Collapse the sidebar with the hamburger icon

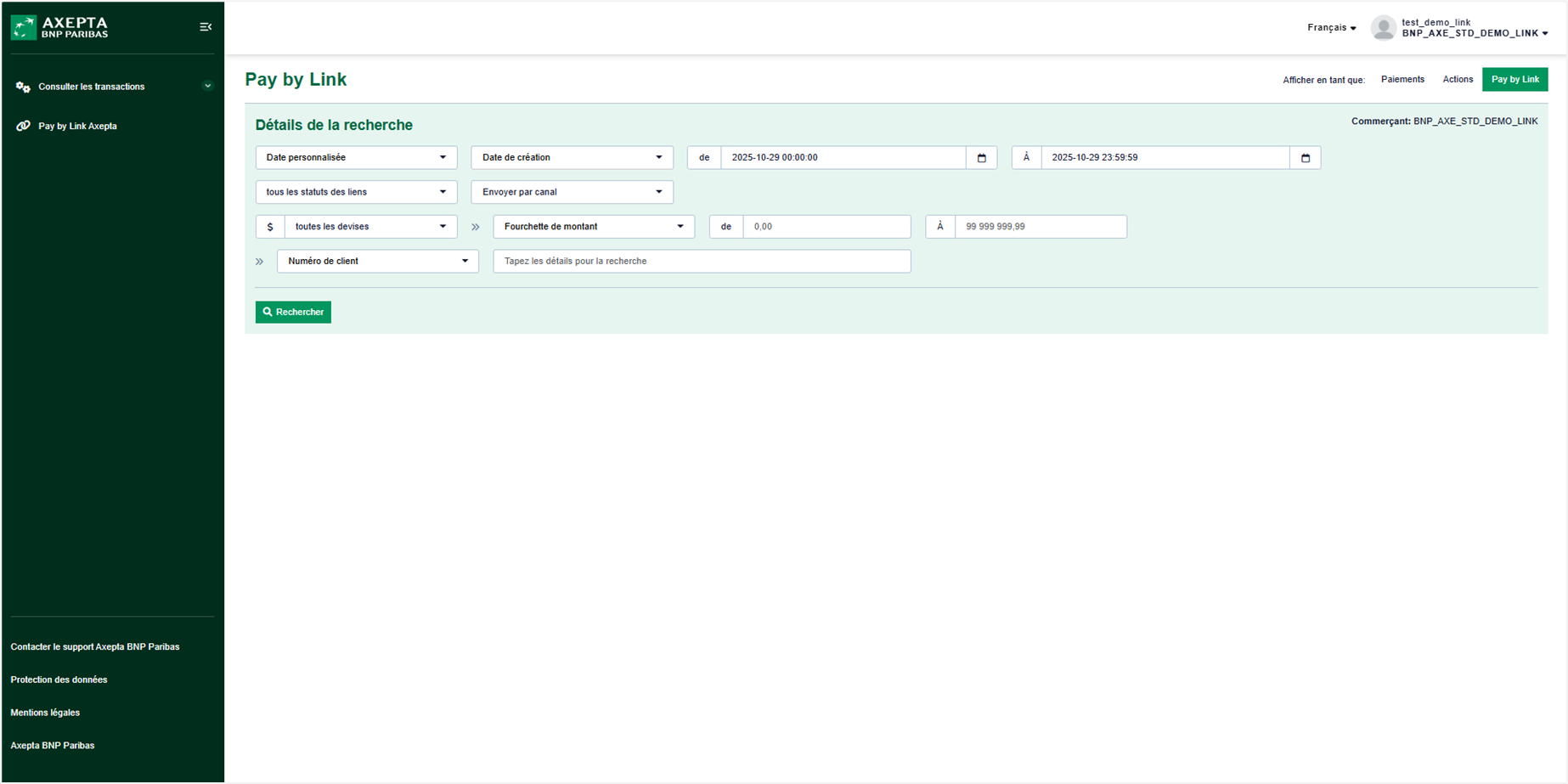(x=206, y=27)
